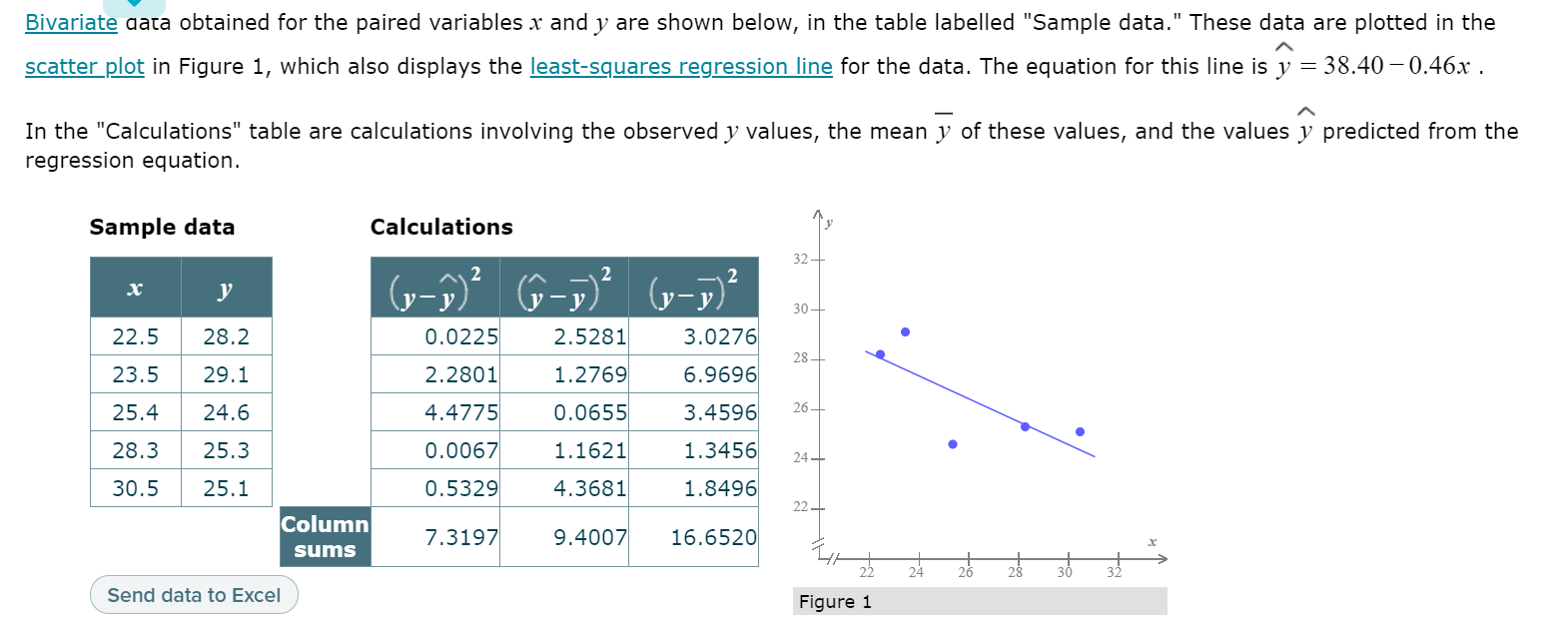This screenshot has width=1568, height=619.
Task: Select the value 30.5 in the x column
Action: 135,488
